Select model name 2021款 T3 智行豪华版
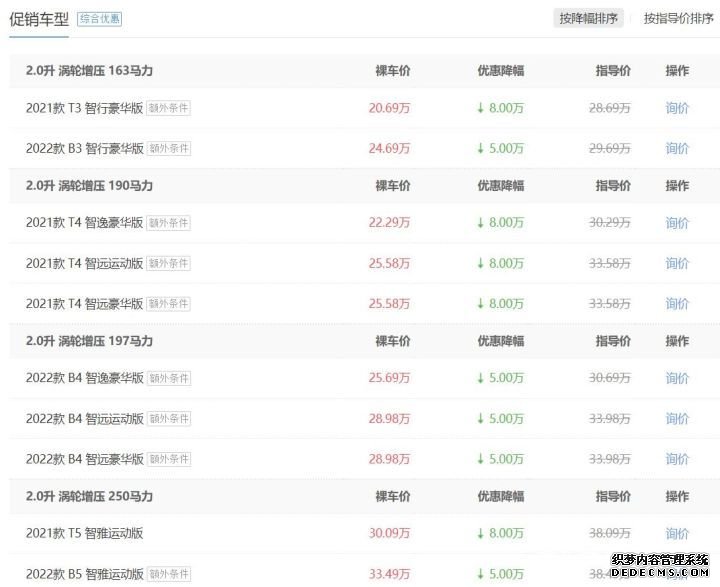Image resolution: width=720 pixels, height=587 pixels. point(84,108)
